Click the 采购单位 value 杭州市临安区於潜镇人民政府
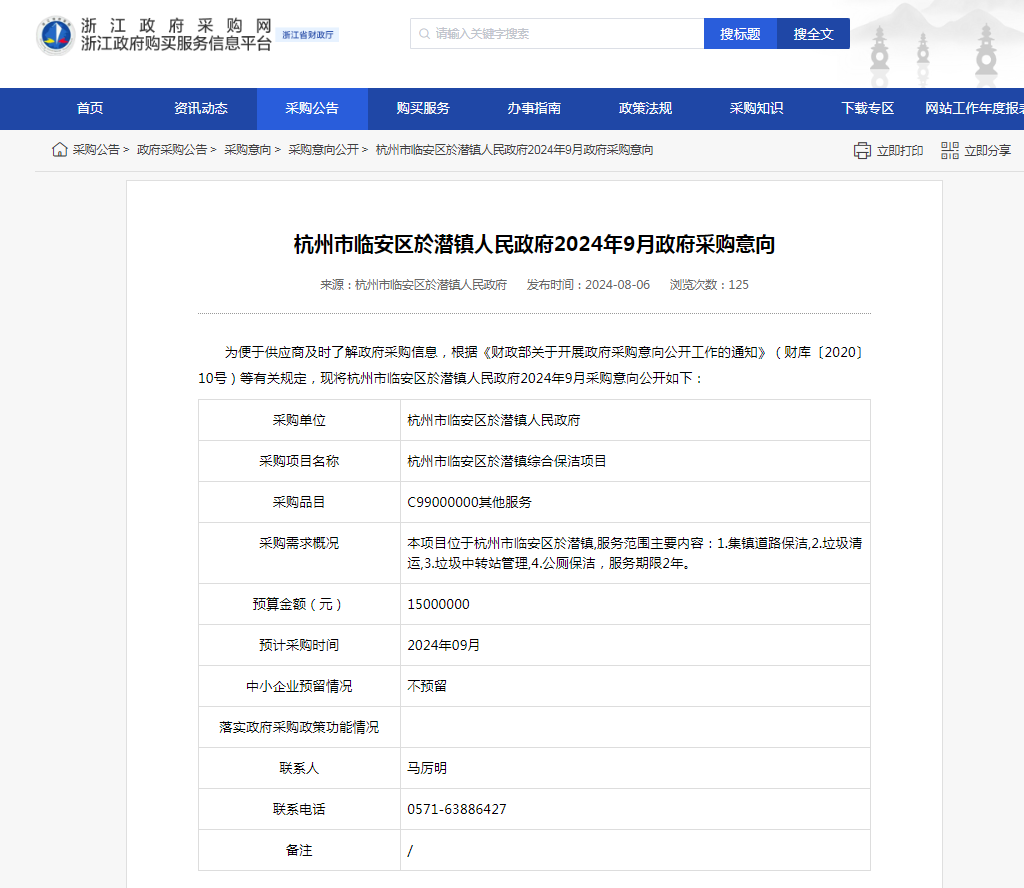 (494, 420)
